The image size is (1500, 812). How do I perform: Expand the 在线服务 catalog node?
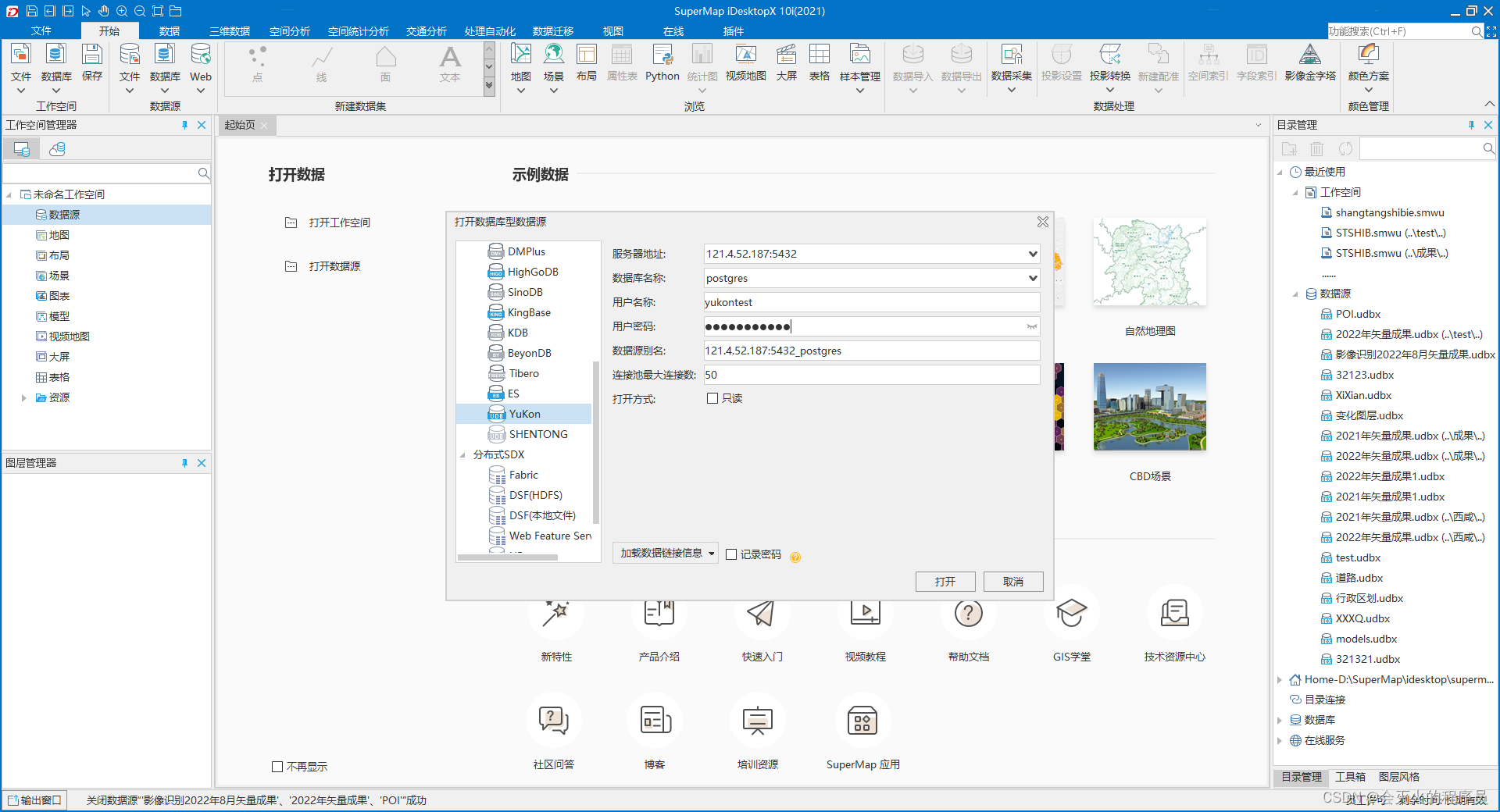[x=1280, y=740]
